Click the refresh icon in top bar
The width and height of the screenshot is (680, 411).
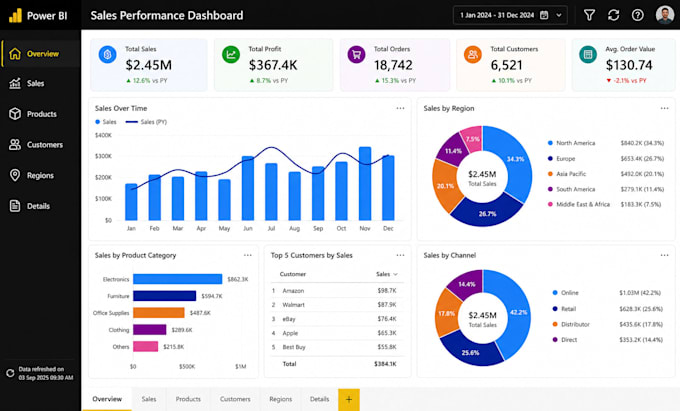coord(613,15)
